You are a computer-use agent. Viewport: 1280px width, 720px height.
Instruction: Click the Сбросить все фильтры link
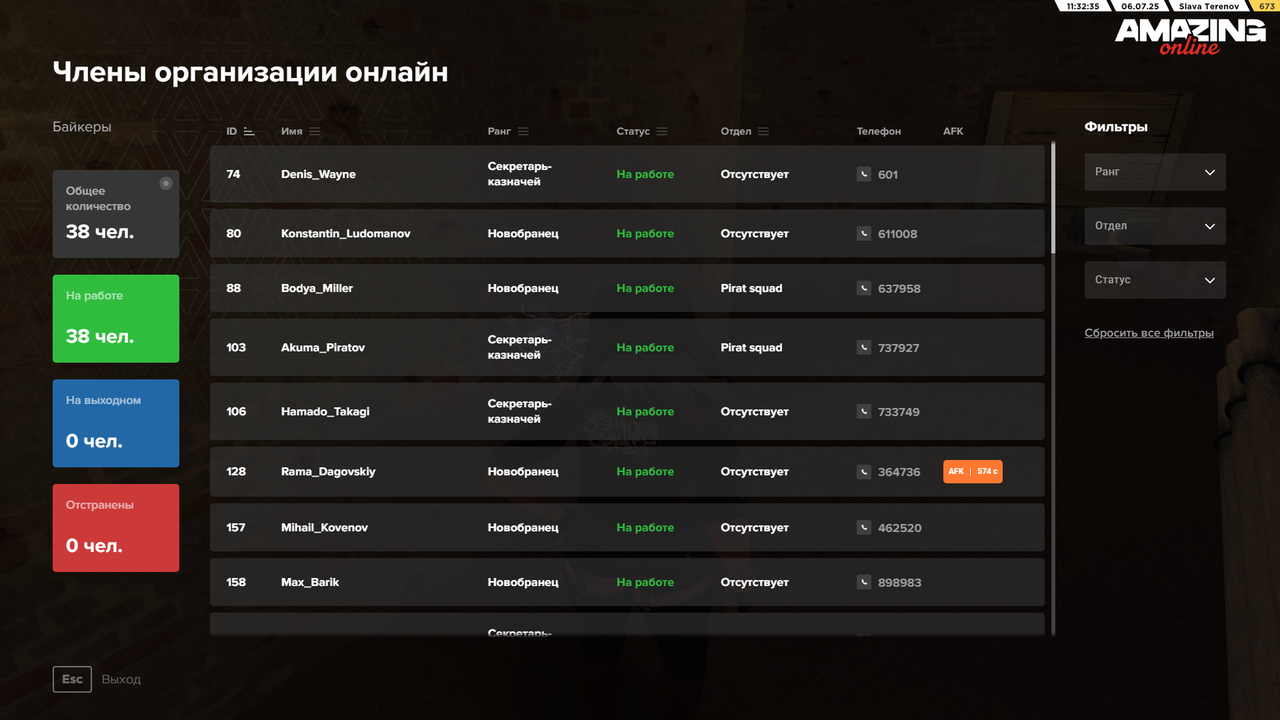pyautogui.click(x=1148, y=332)
